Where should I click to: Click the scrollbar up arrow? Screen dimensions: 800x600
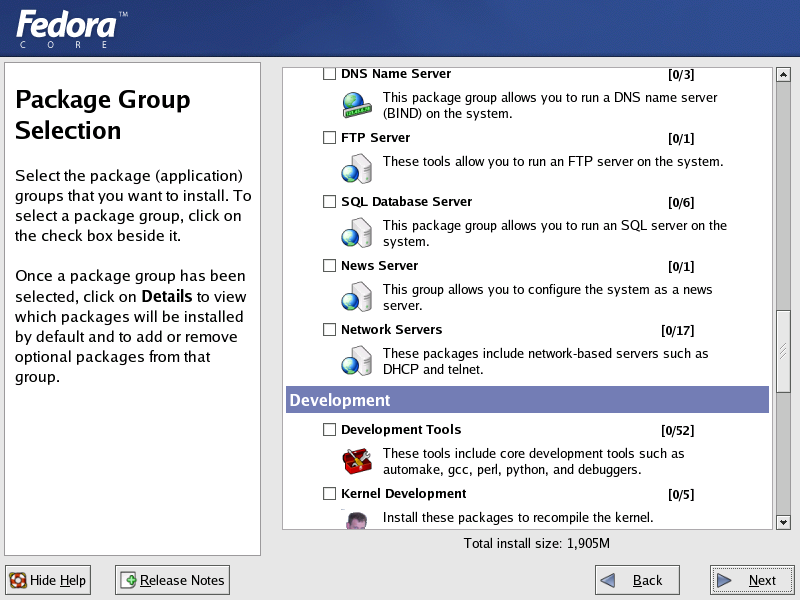click(783, 75)
